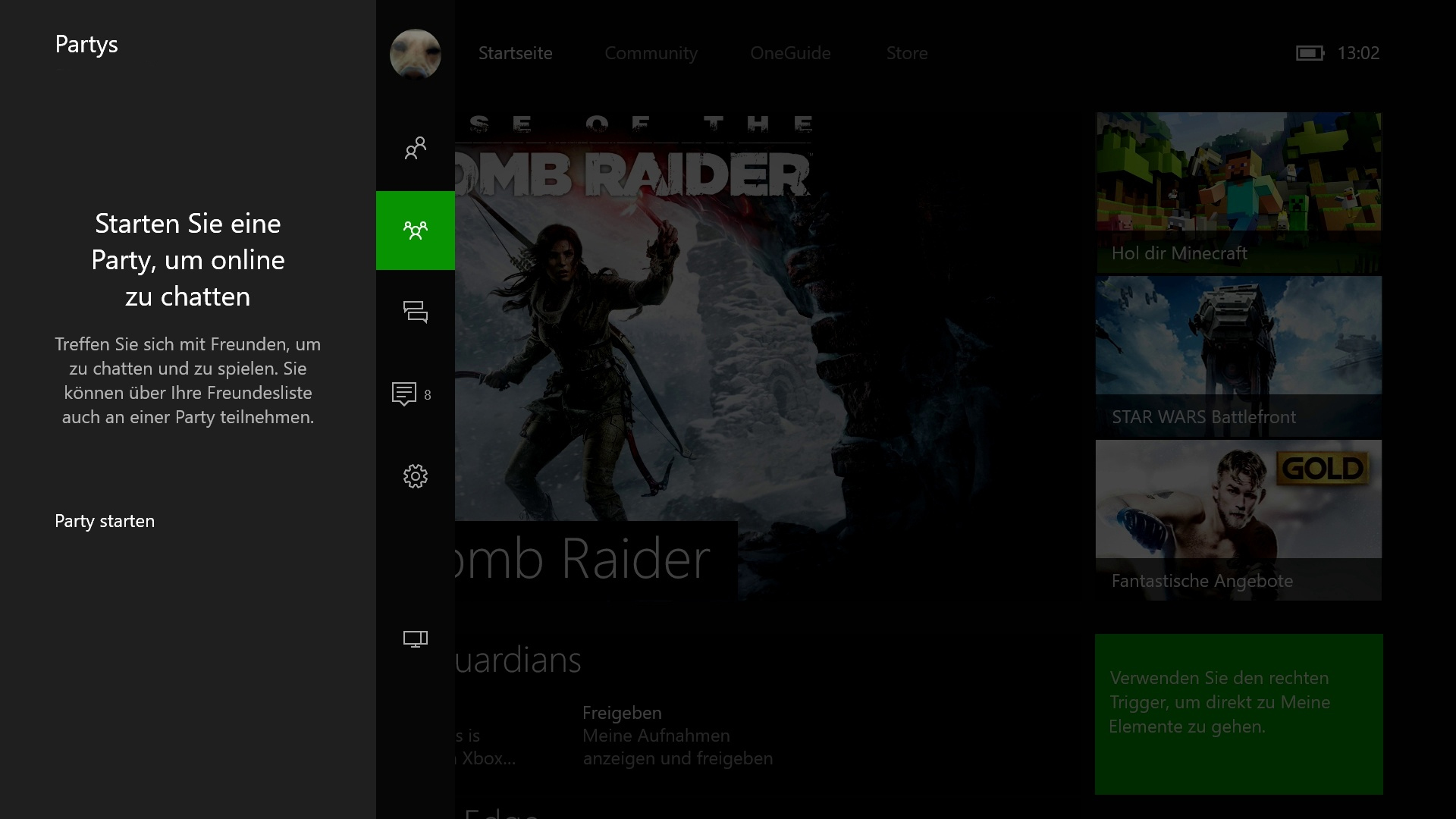This screenshot has height=819, width=1456.
Task: Open the Friends icon in guide sidebar
Action: point(415,148)
